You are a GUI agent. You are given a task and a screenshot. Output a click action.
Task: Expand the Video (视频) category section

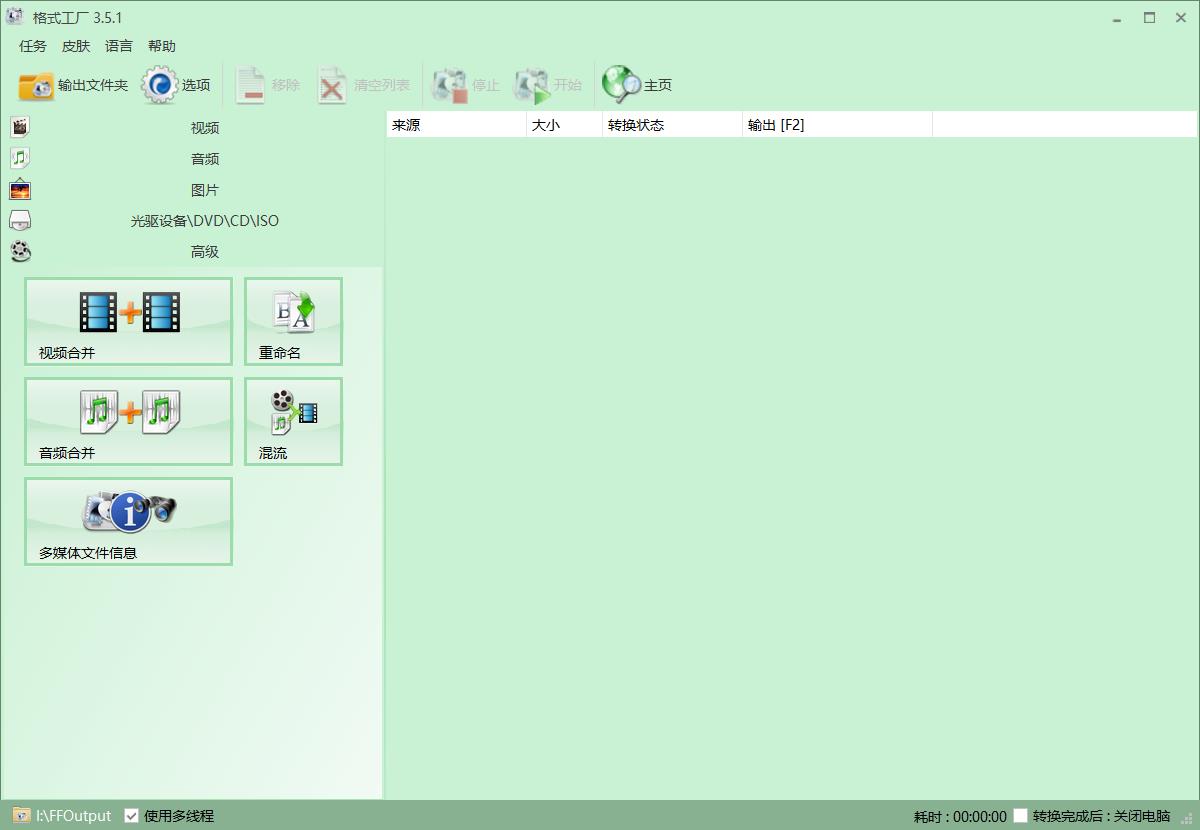[204, 128]
